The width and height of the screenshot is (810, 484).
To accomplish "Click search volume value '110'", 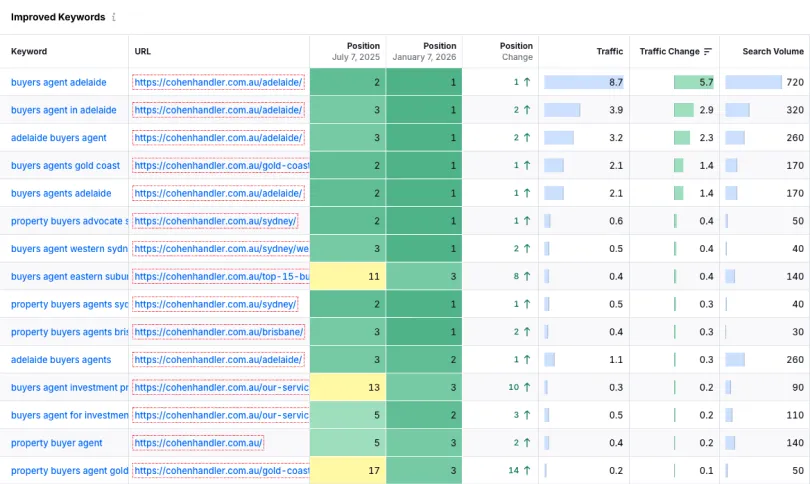I will (x=795, y=415).
